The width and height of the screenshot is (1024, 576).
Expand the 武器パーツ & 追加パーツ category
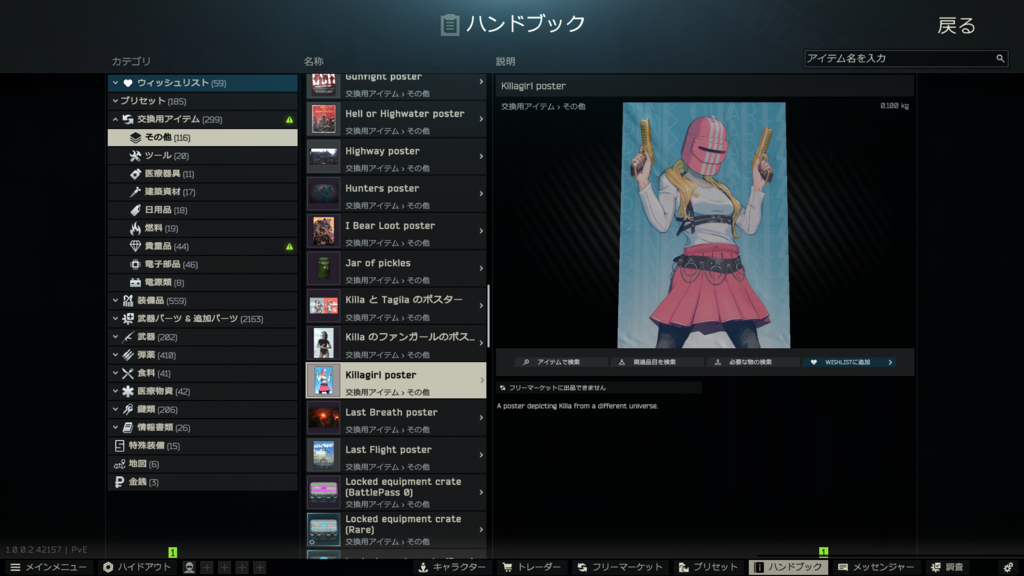click(116, 318)
